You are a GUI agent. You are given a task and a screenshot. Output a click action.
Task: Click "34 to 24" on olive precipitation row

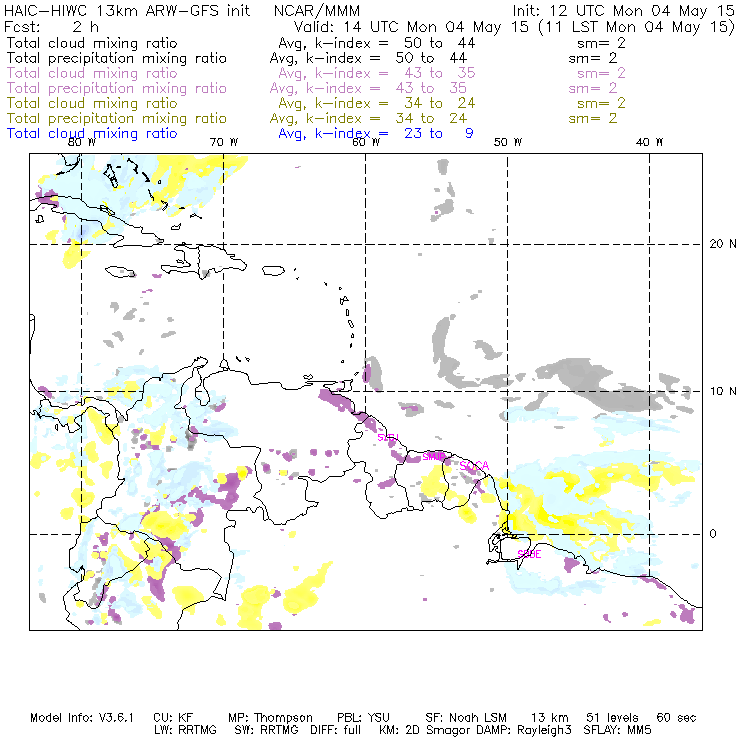click(x=431, y=118)
